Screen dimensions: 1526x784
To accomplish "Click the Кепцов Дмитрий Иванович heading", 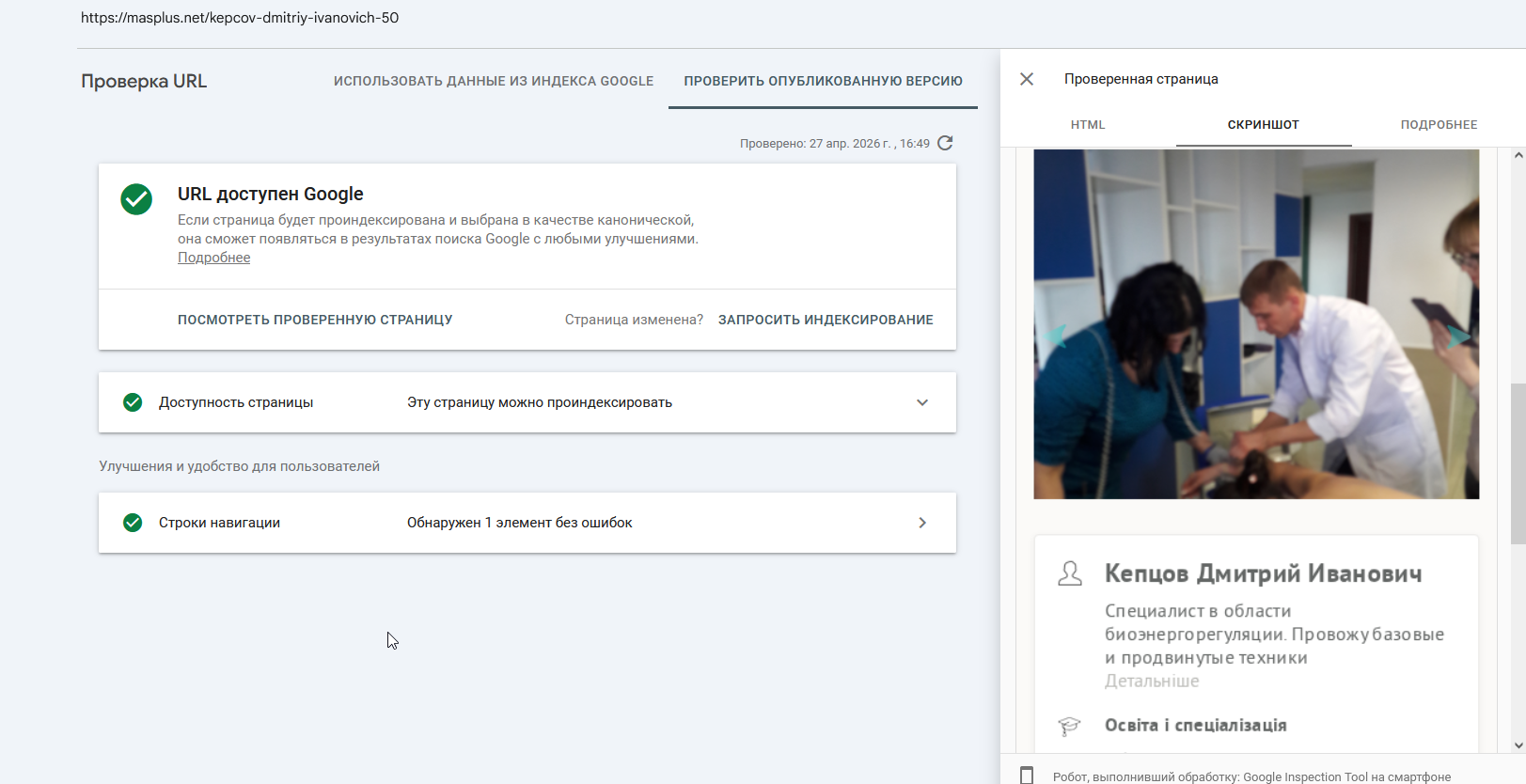I will coord(1263,573).
